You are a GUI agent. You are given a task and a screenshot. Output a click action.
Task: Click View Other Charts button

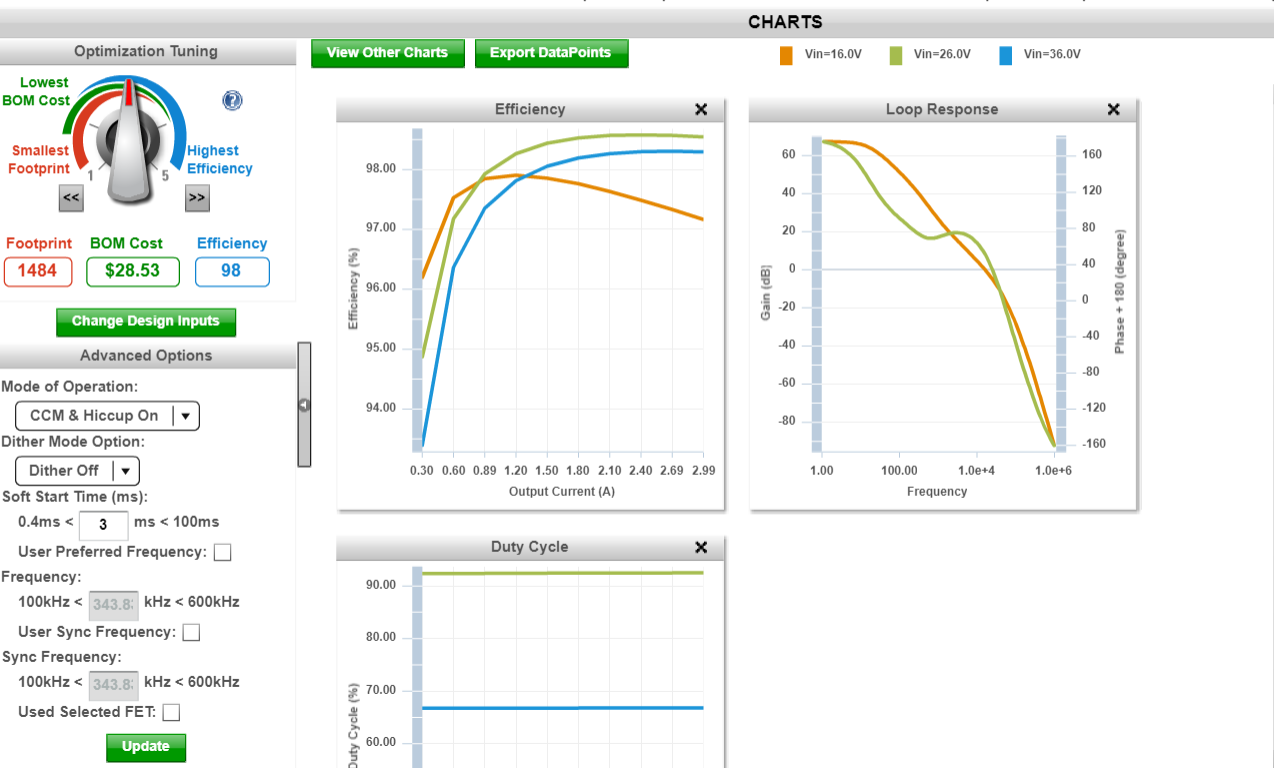tap(388, 53)
